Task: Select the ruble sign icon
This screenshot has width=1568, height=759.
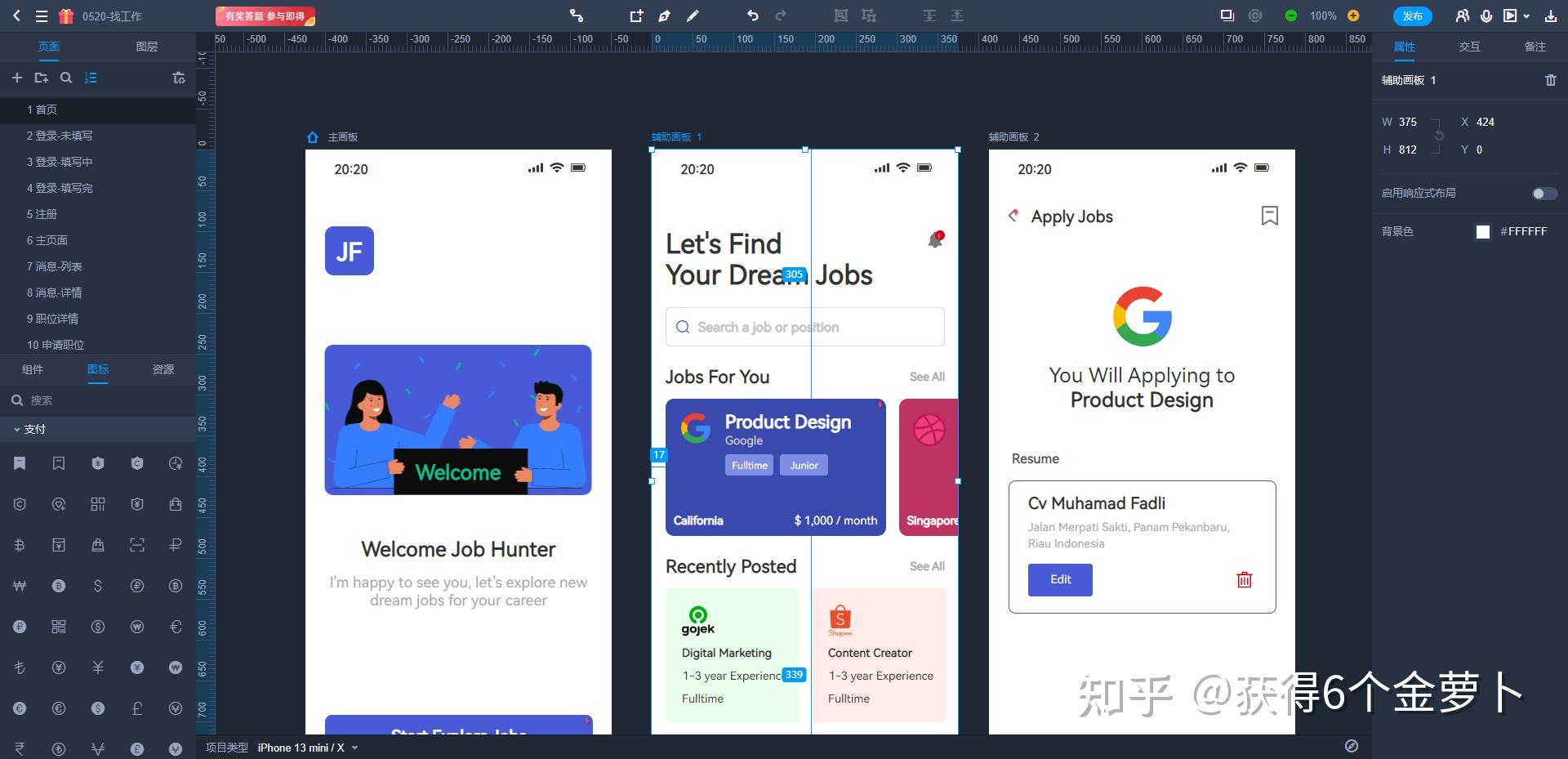Action: [176, 545]
